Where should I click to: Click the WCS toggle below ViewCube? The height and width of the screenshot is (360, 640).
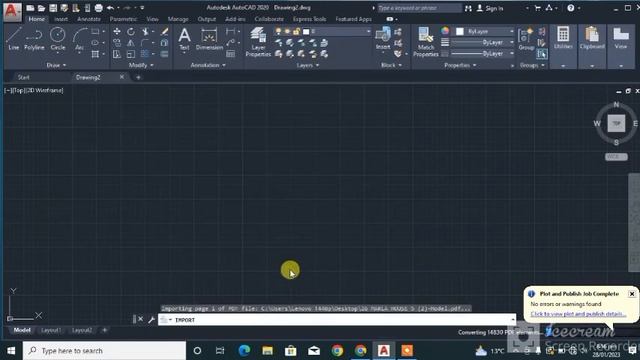tap(616, 157)
